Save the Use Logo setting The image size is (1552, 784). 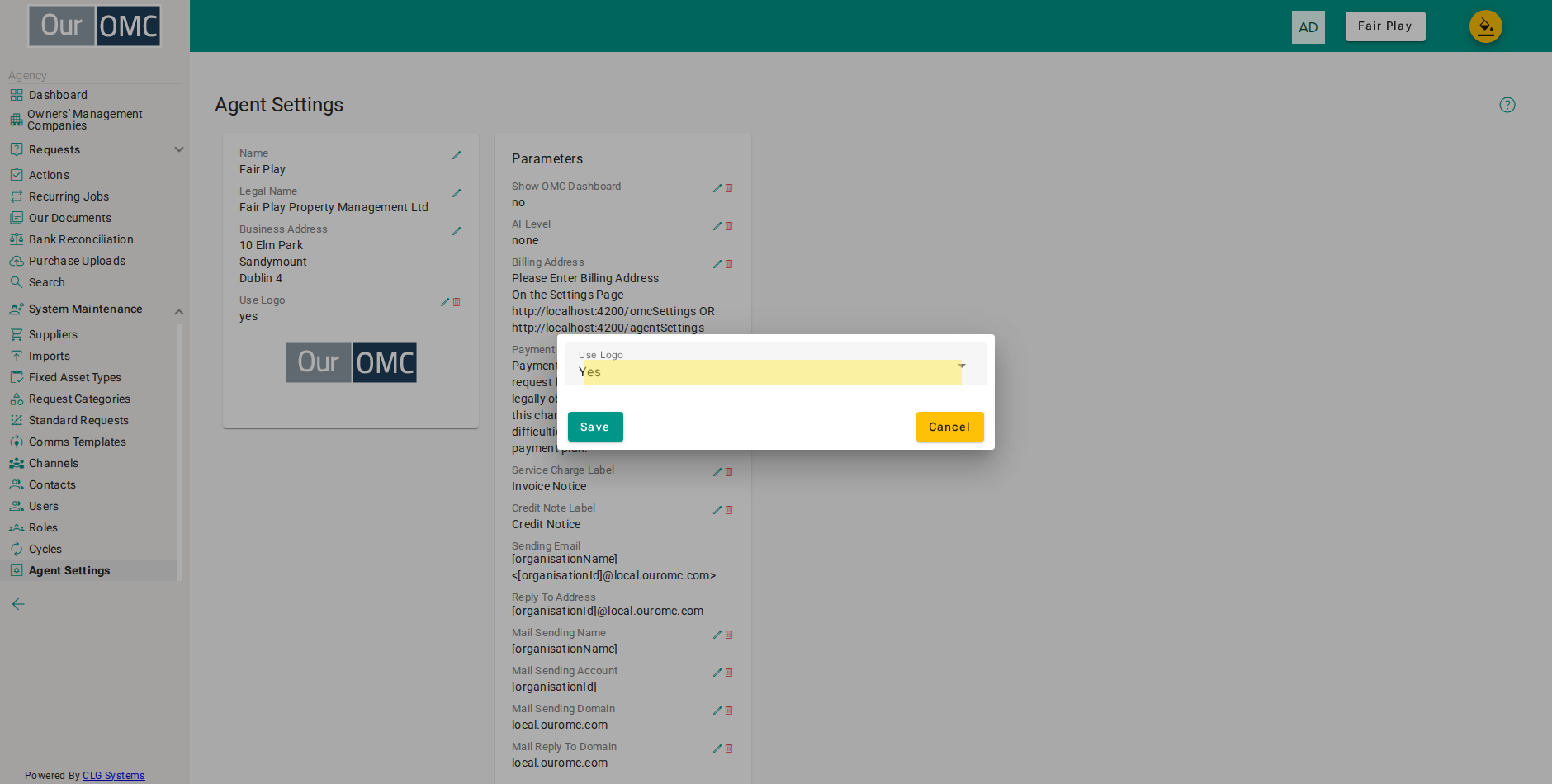[595, 427]
